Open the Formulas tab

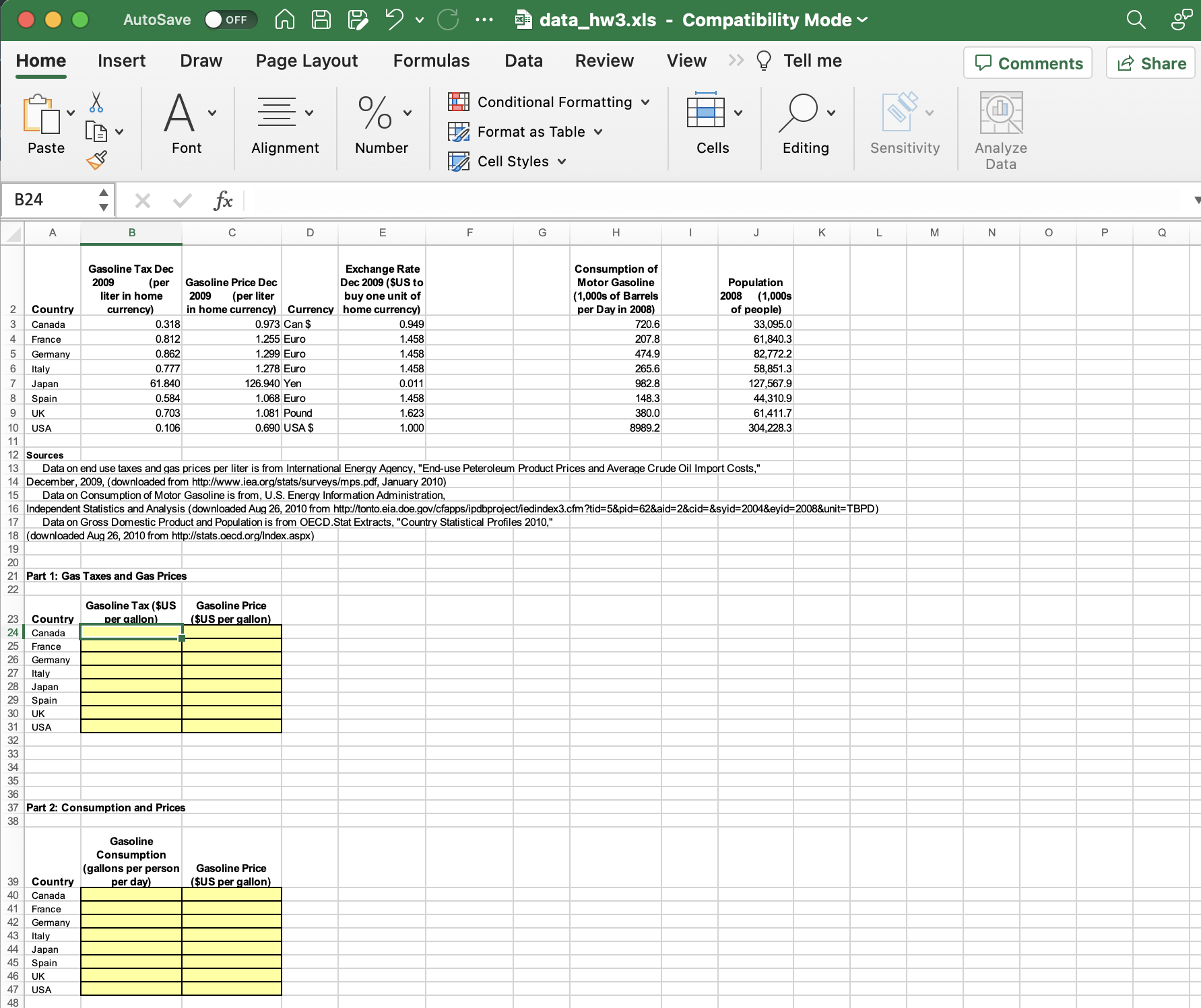pyautogui.click(x=431, y=61)
